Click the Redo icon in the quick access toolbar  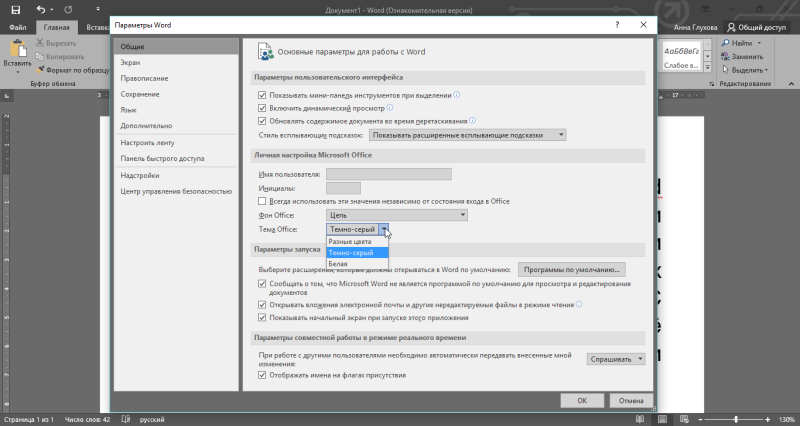pos(68,10)
